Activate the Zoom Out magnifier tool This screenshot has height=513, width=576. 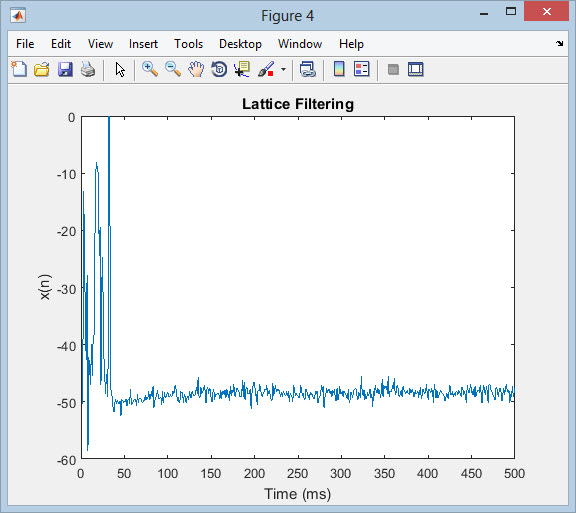[173, 69]
